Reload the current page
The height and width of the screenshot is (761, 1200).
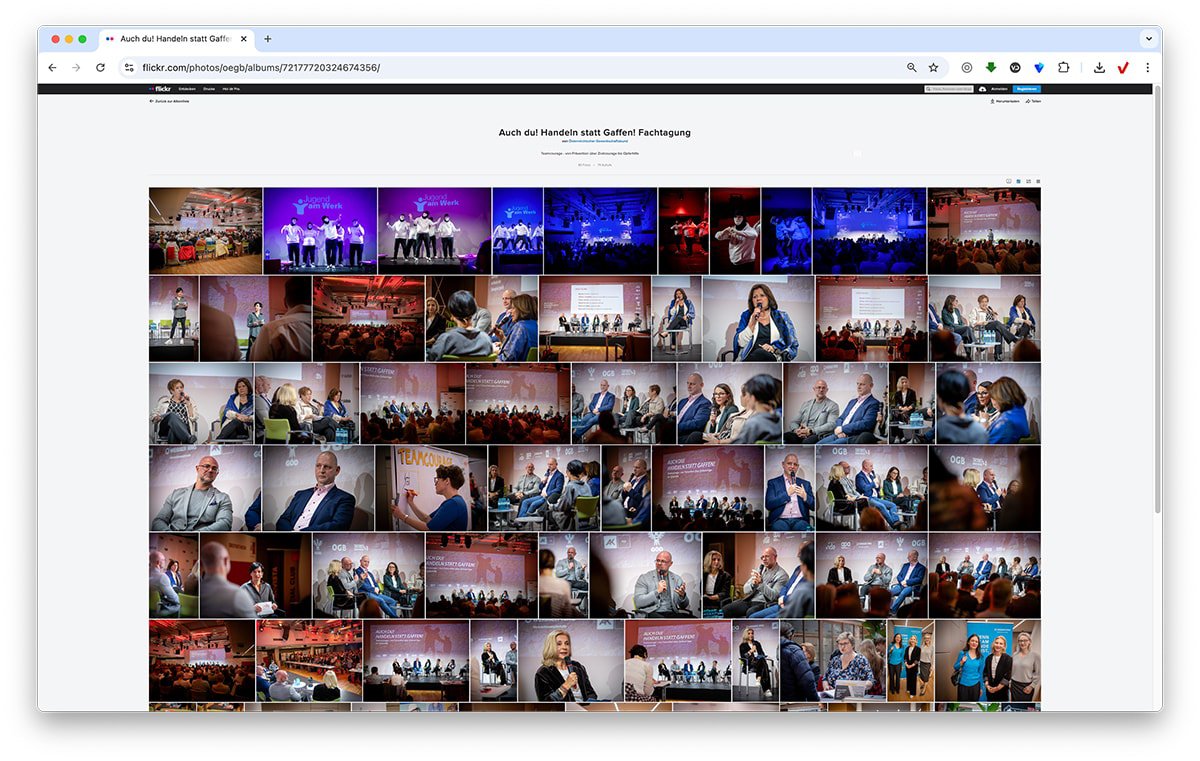click(x=100, y=67)
